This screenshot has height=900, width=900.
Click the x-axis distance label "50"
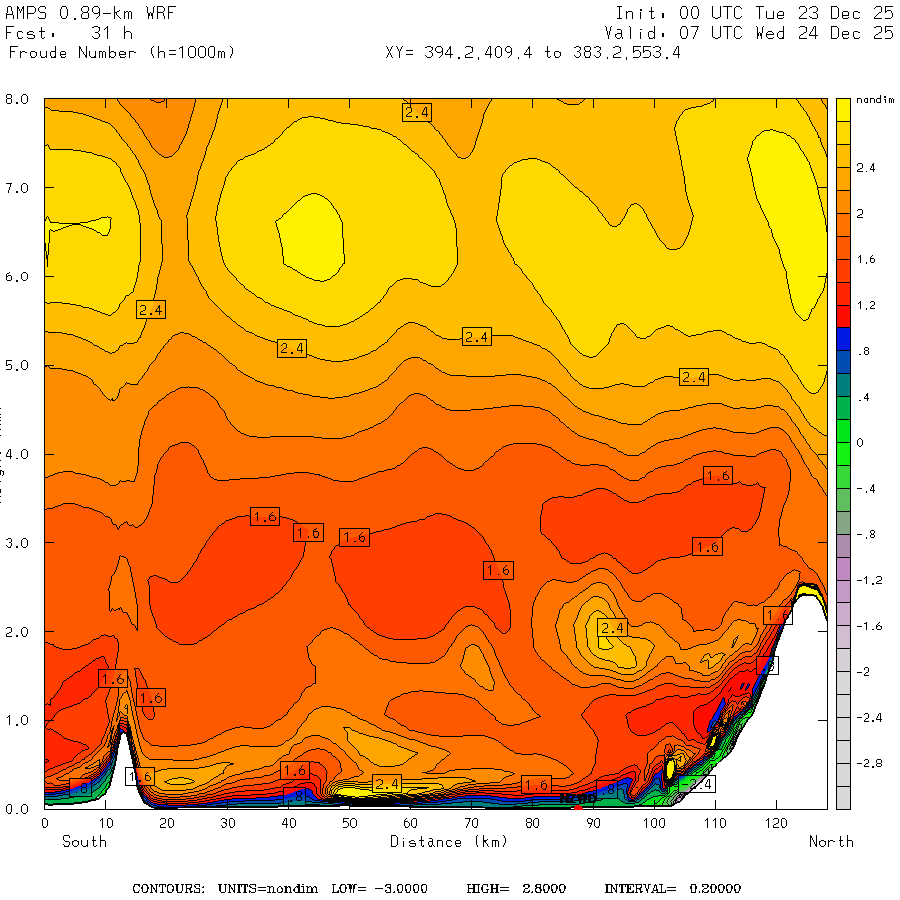click(350, 823)
